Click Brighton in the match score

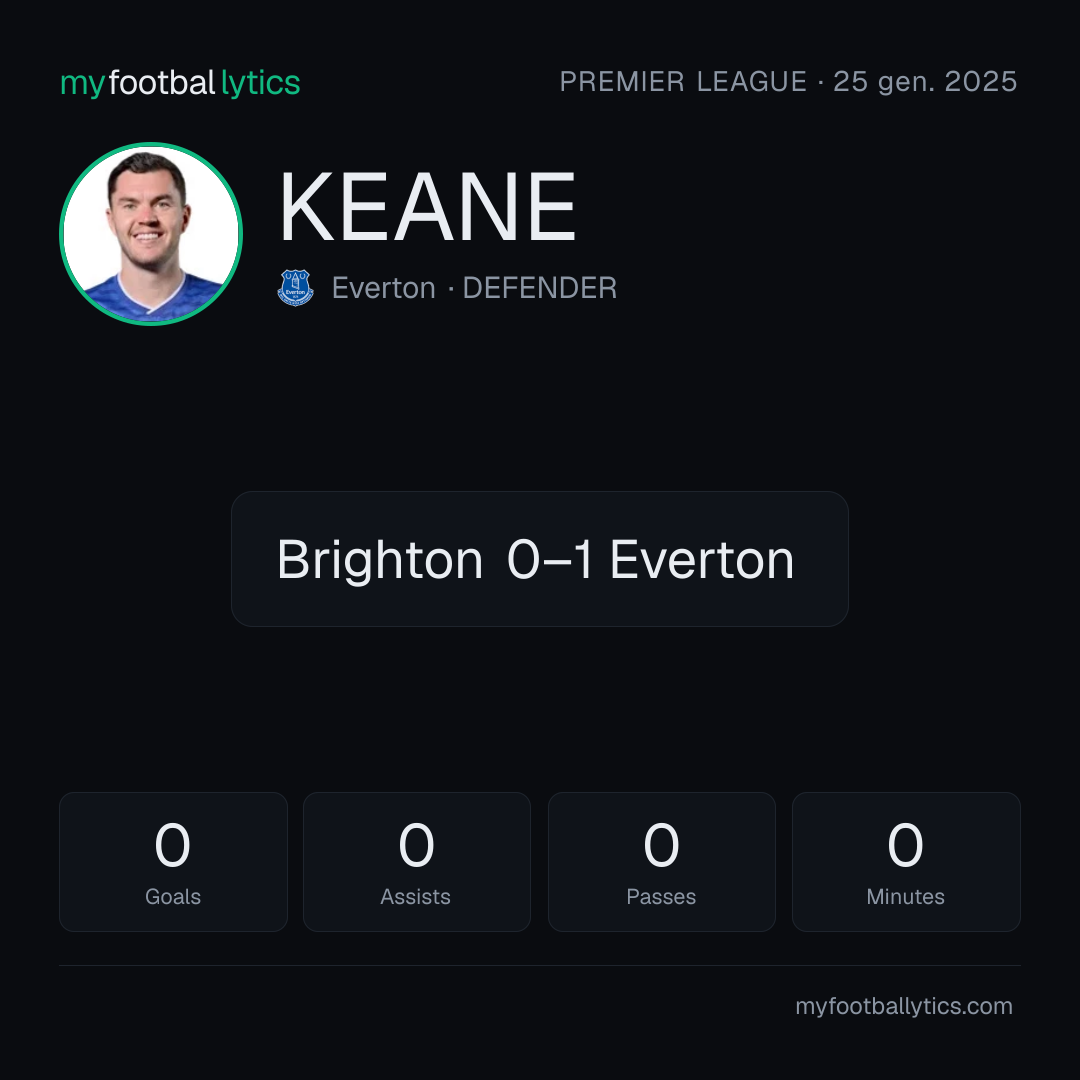(380, 560)
